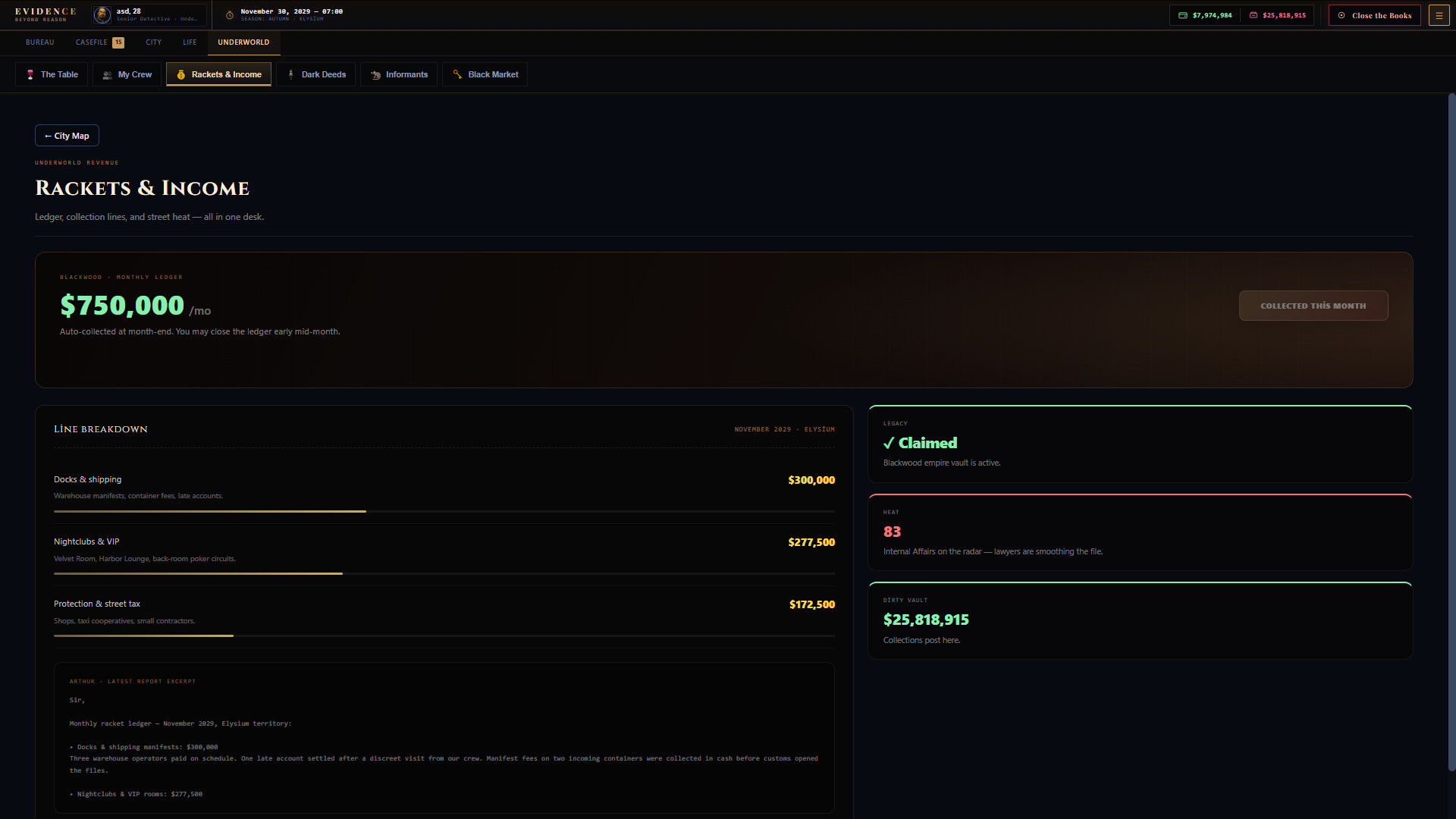Click the Line Breakdown heading
The height and width of the screenshot is (819, 1456).
(x=101, y=429)
